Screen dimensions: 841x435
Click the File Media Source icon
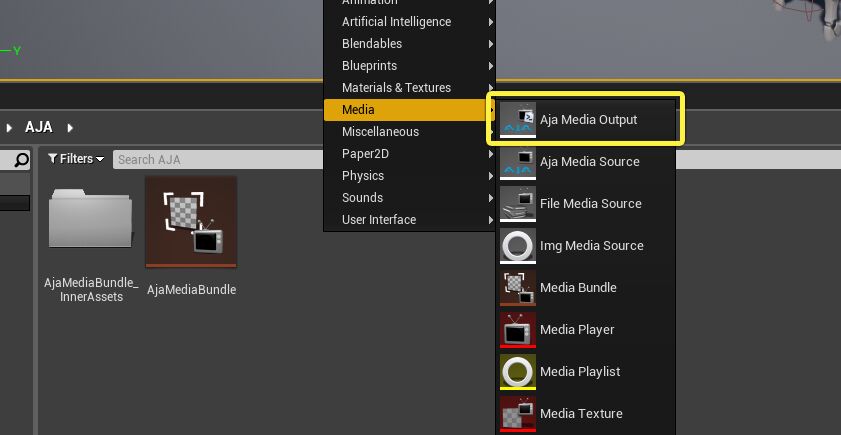coord(518,203)
